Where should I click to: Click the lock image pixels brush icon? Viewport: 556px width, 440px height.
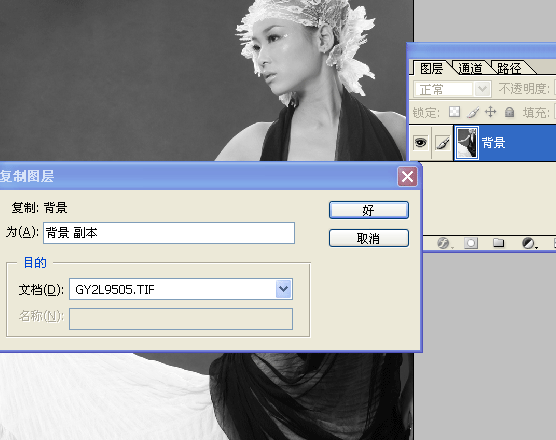pos(473,112)
